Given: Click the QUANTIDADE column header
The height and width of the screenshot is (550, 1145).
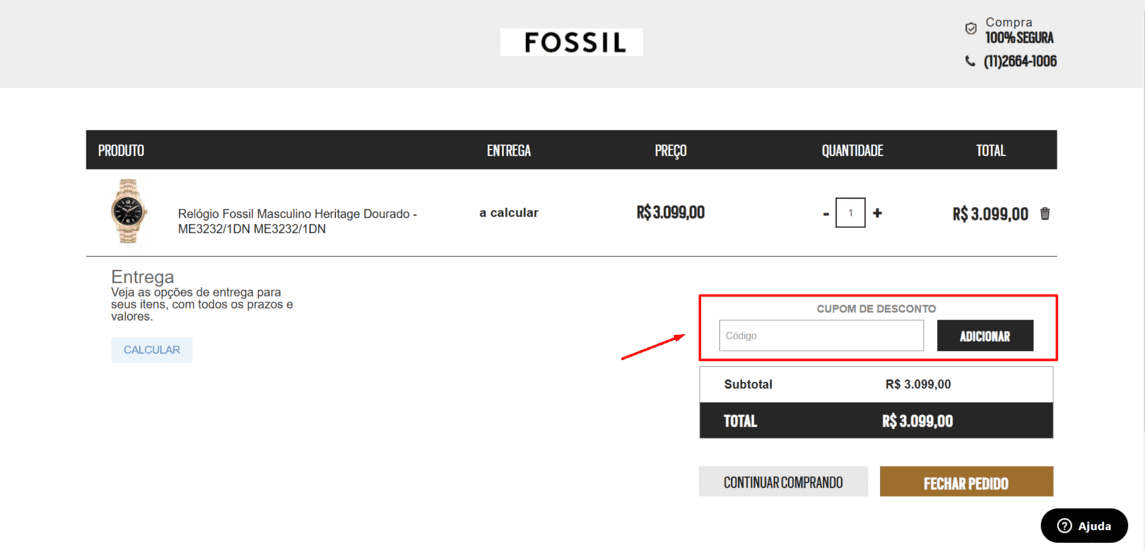Looking at the screenshot, I should click(x=852, y=150).
